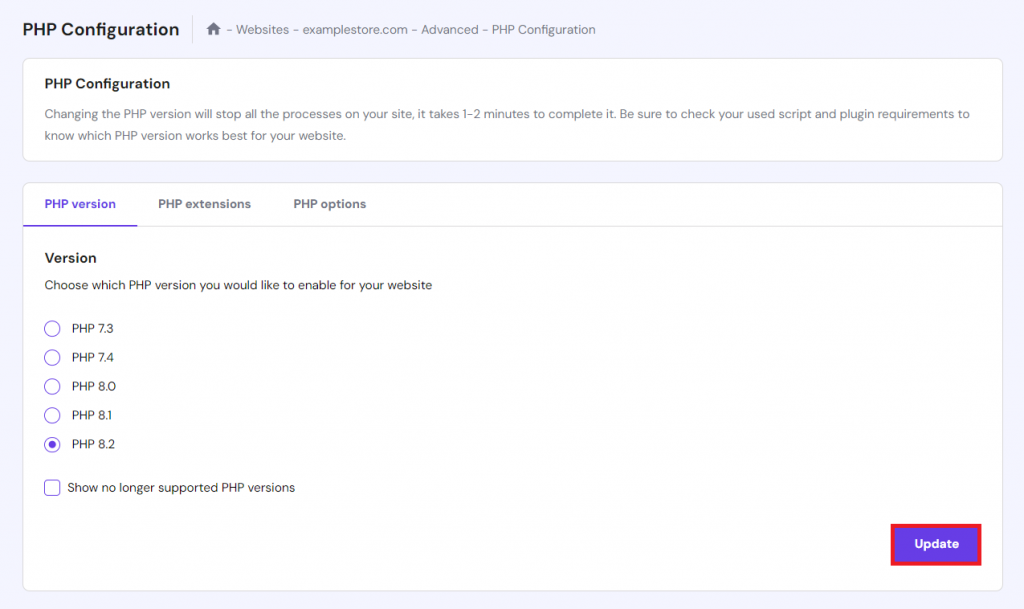
Task: Select the PHP 7.4 radio button
Action: pos(52,357)
